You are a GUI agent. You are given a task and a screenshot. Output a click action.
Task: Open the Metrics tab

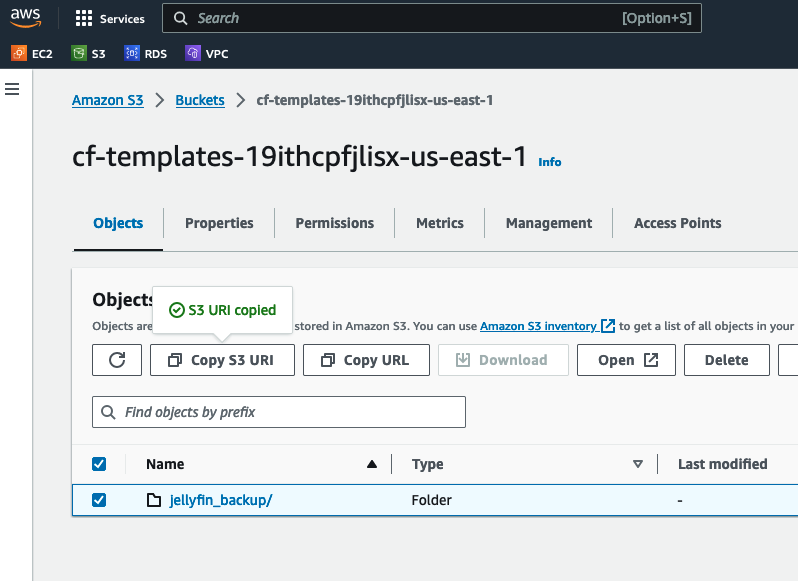[440, 223]
